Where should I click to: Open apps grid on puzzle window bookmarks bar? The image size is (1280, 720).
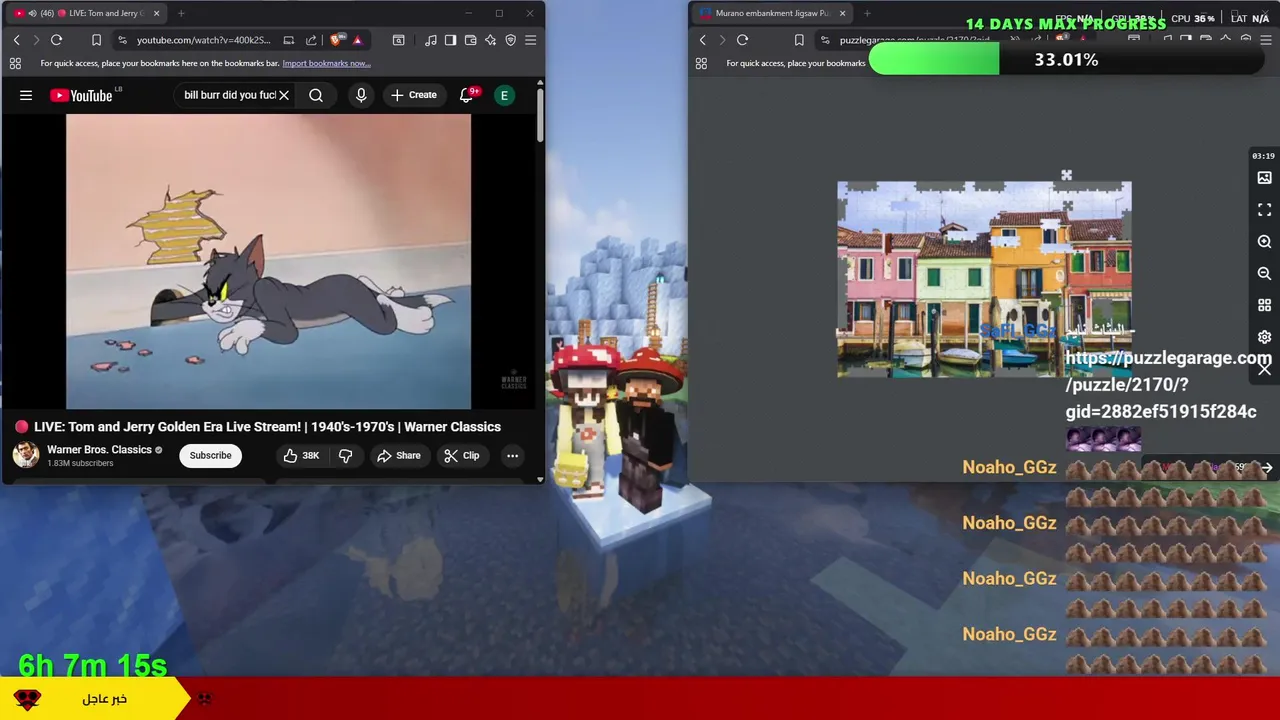701,63
